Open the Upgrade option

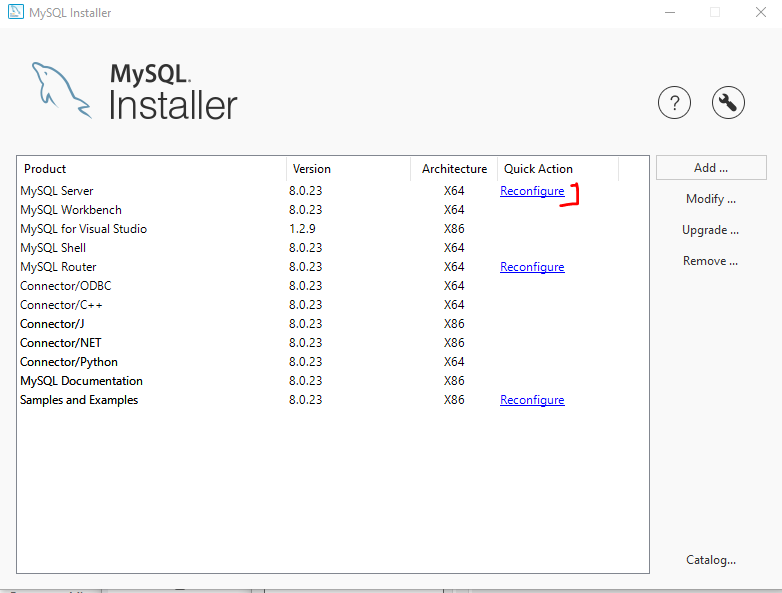tap(711, 230)
